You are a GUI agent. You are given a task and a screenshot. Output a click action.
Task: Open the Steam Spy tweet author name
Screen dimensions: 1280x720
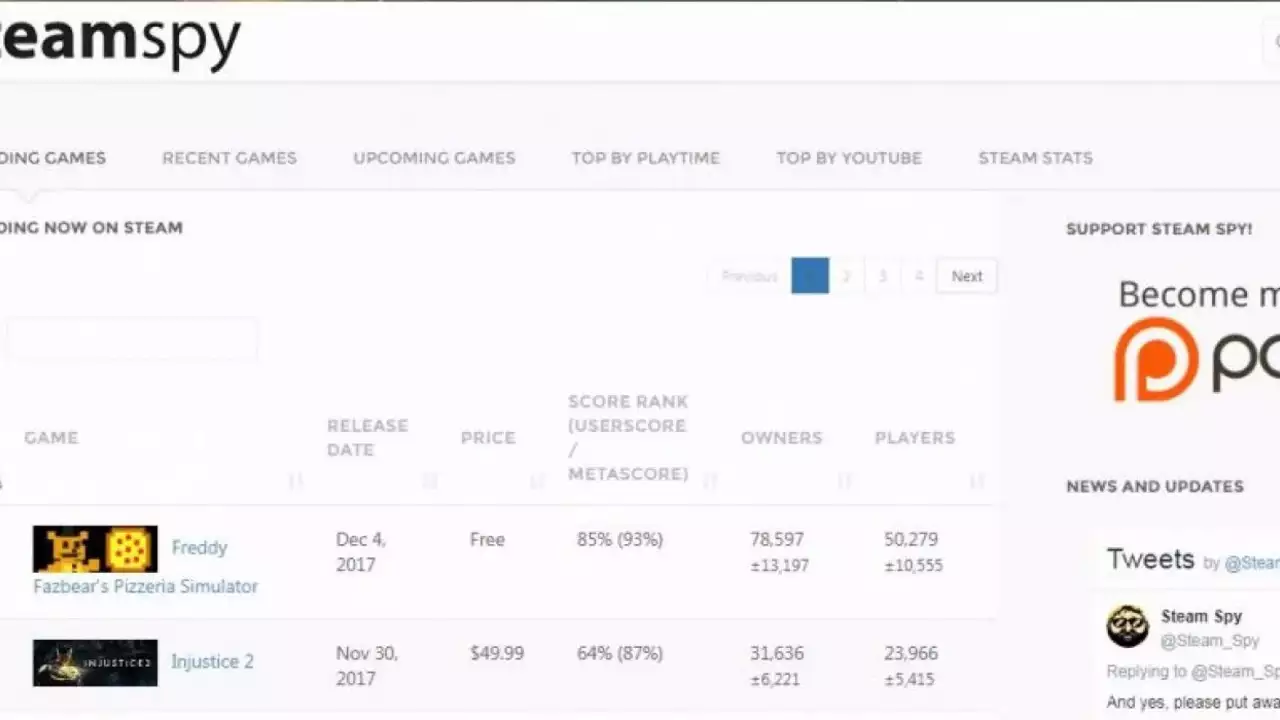(1201, 617)
